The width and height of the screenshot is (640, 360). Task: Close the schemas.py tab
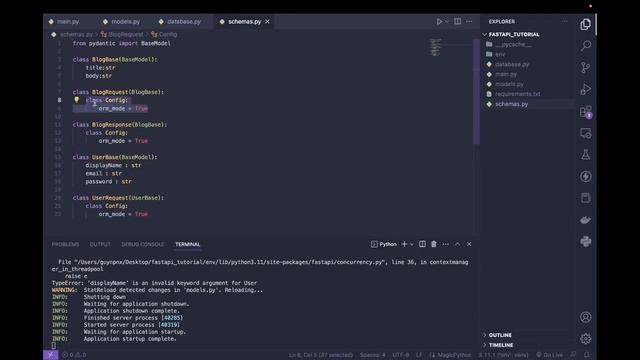tap(267, 22)
